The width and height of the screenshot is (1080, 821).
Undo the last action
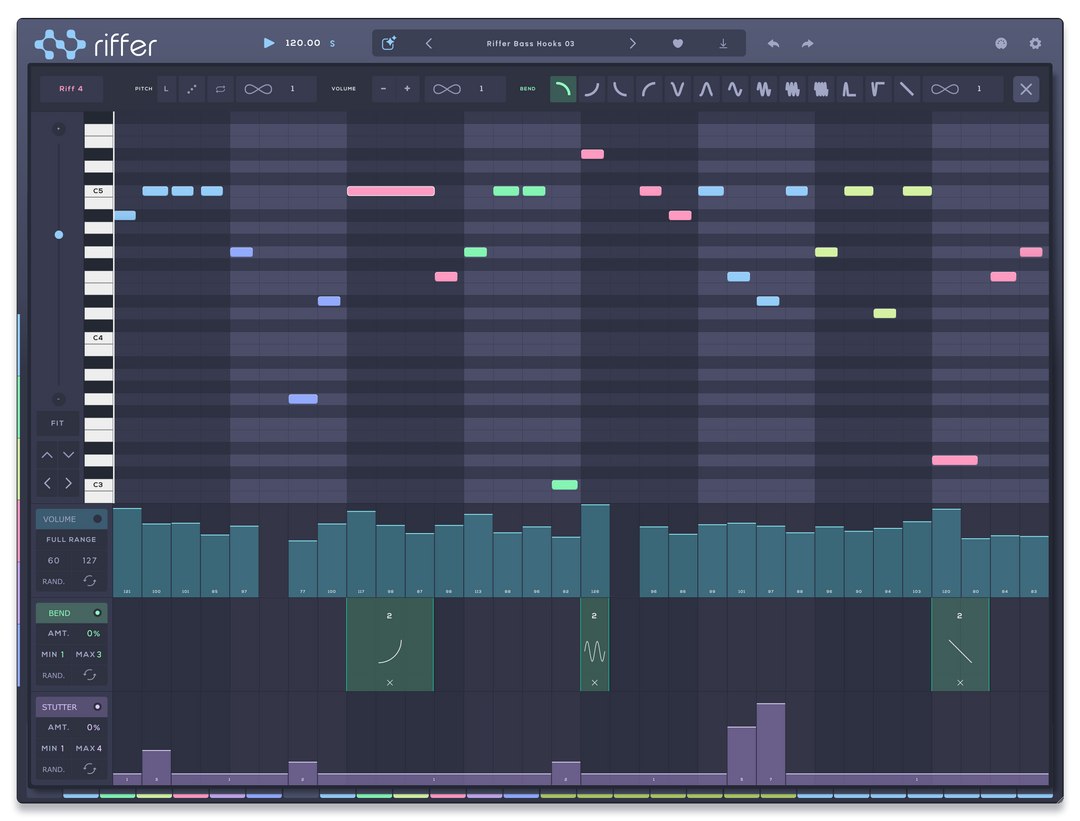click(x=773, y=43)
